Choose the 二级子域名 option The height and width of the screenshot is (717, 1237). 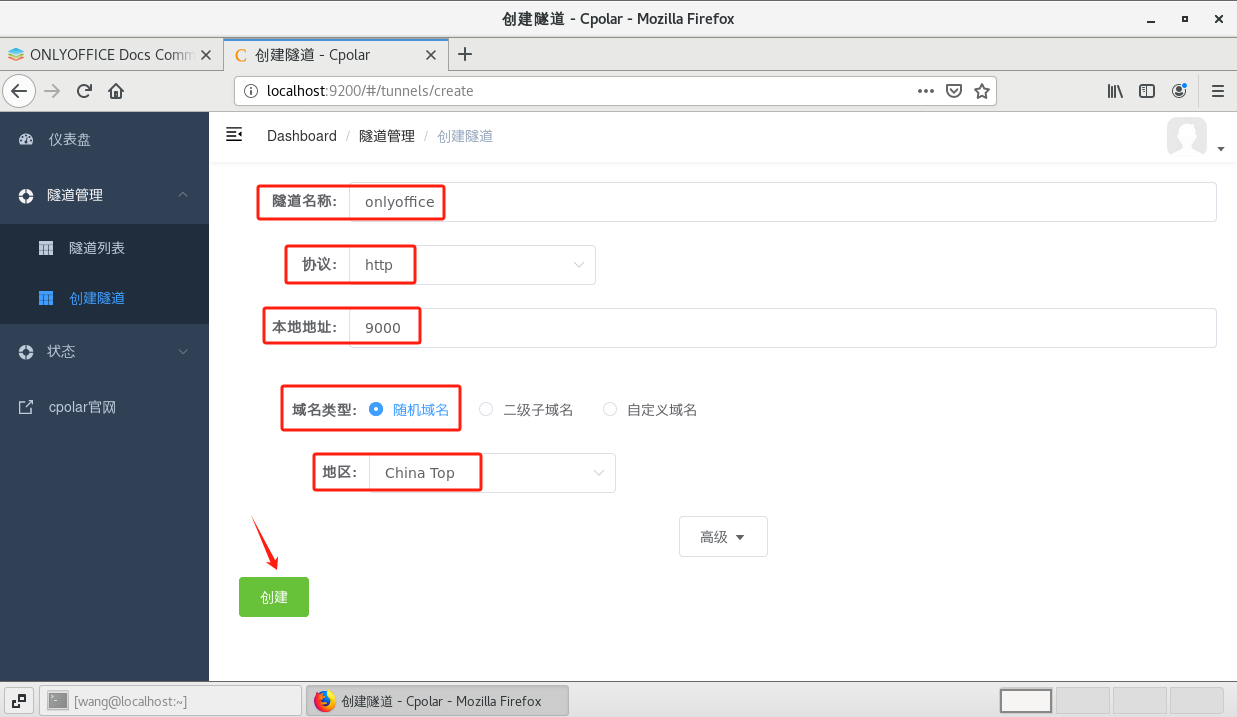(x=486, y=409)
